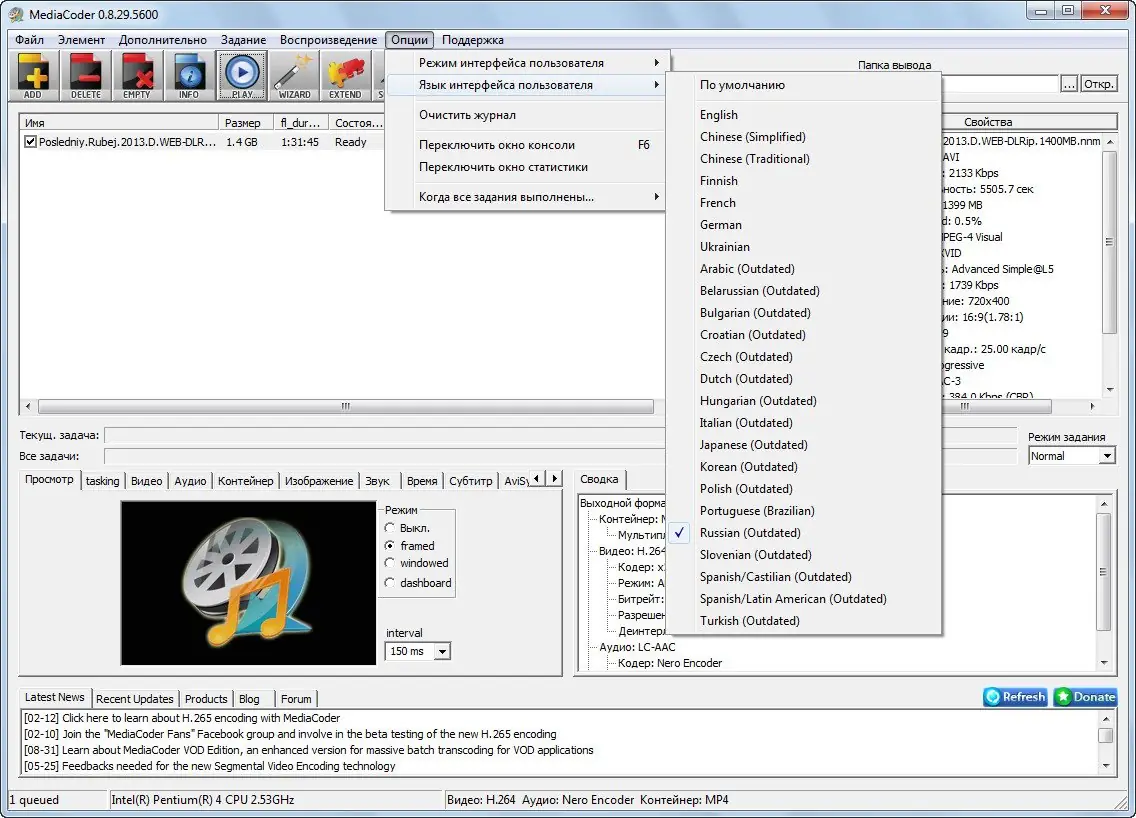Click Кодер: Nero Encoder tree item
Screen dimensions: 1136x818
pos(669,663)
